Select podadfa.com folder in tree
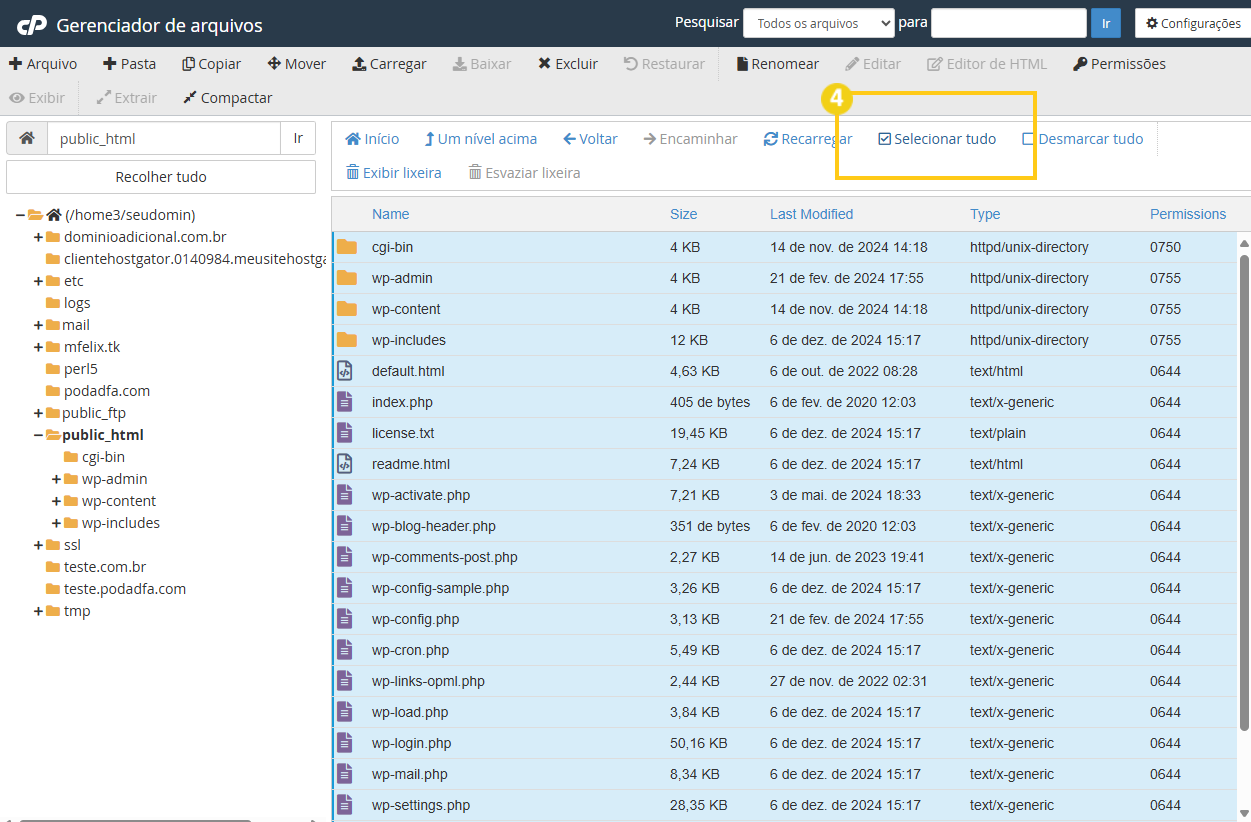Image resolution: width=1251 pixels, height=822 pixels. (x=107, y=391)
